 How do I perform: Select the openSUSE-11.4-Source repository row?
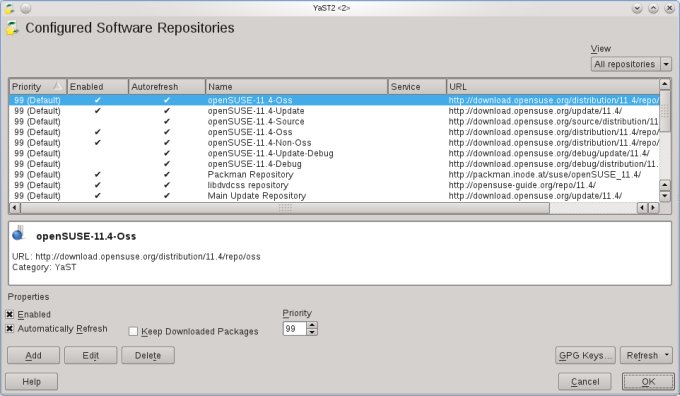tap(334, 121)
